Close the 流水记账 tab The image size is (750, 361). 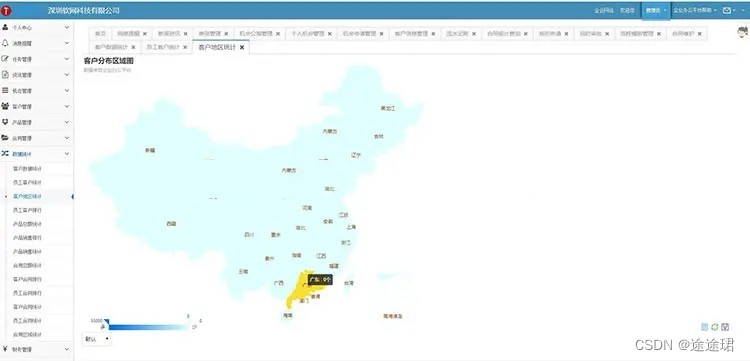[474, 34]
